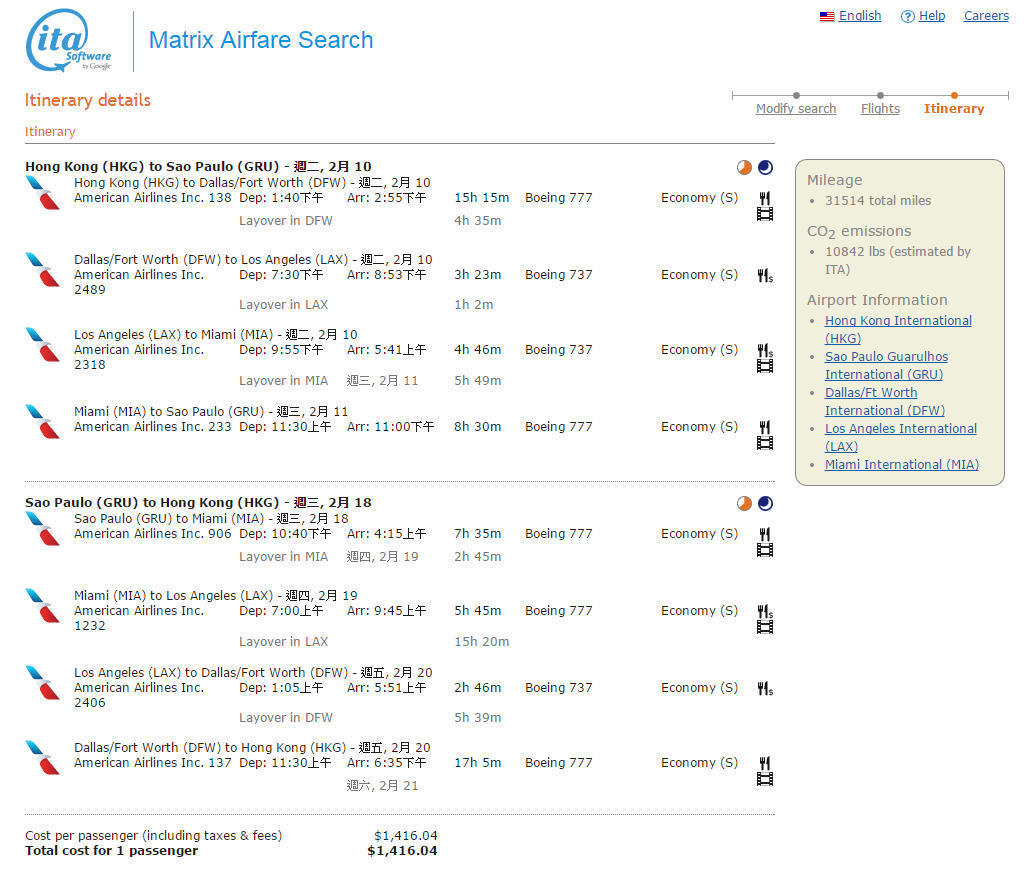This screenshot has height=871, width=1025.
Task: Click the question mark help icon
Action: pos(907,16)
